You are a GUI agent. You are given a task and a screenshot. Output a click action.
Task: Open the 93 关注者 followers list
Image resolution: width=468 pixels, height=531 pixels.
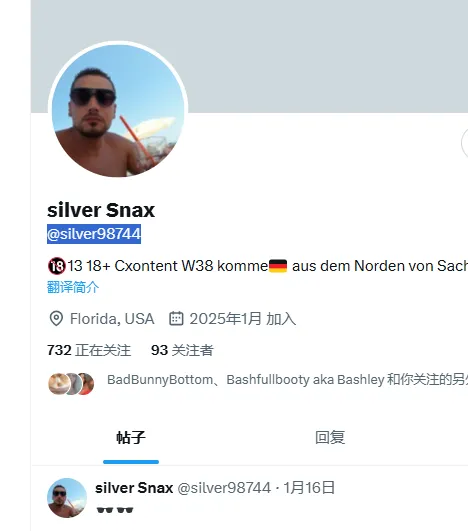point(182,350)
